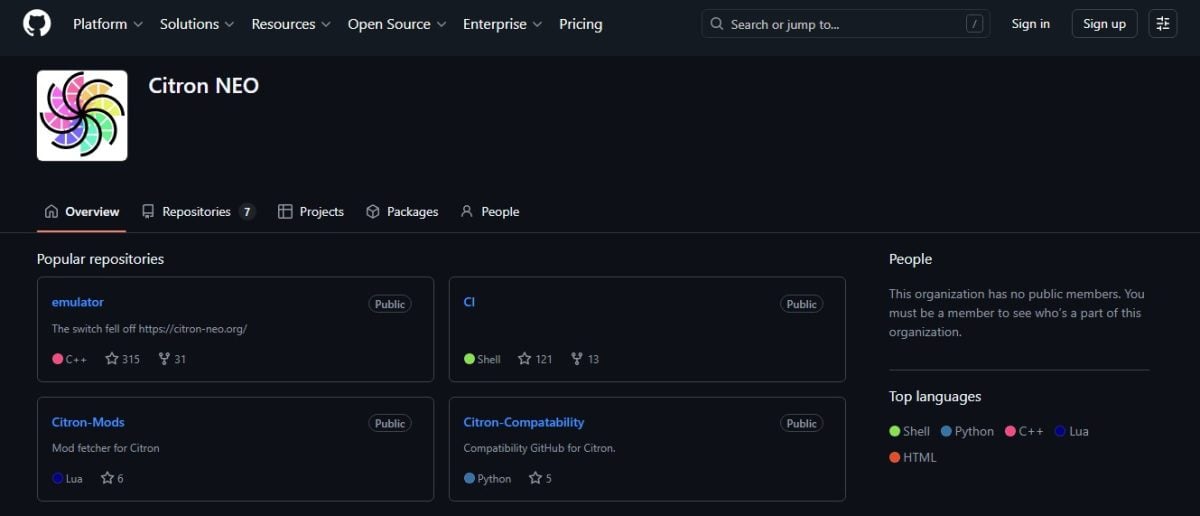Open the GitHub home logo
This screenshot has width=1200, height=516.
pyautogui.click(x=37, y=24)
